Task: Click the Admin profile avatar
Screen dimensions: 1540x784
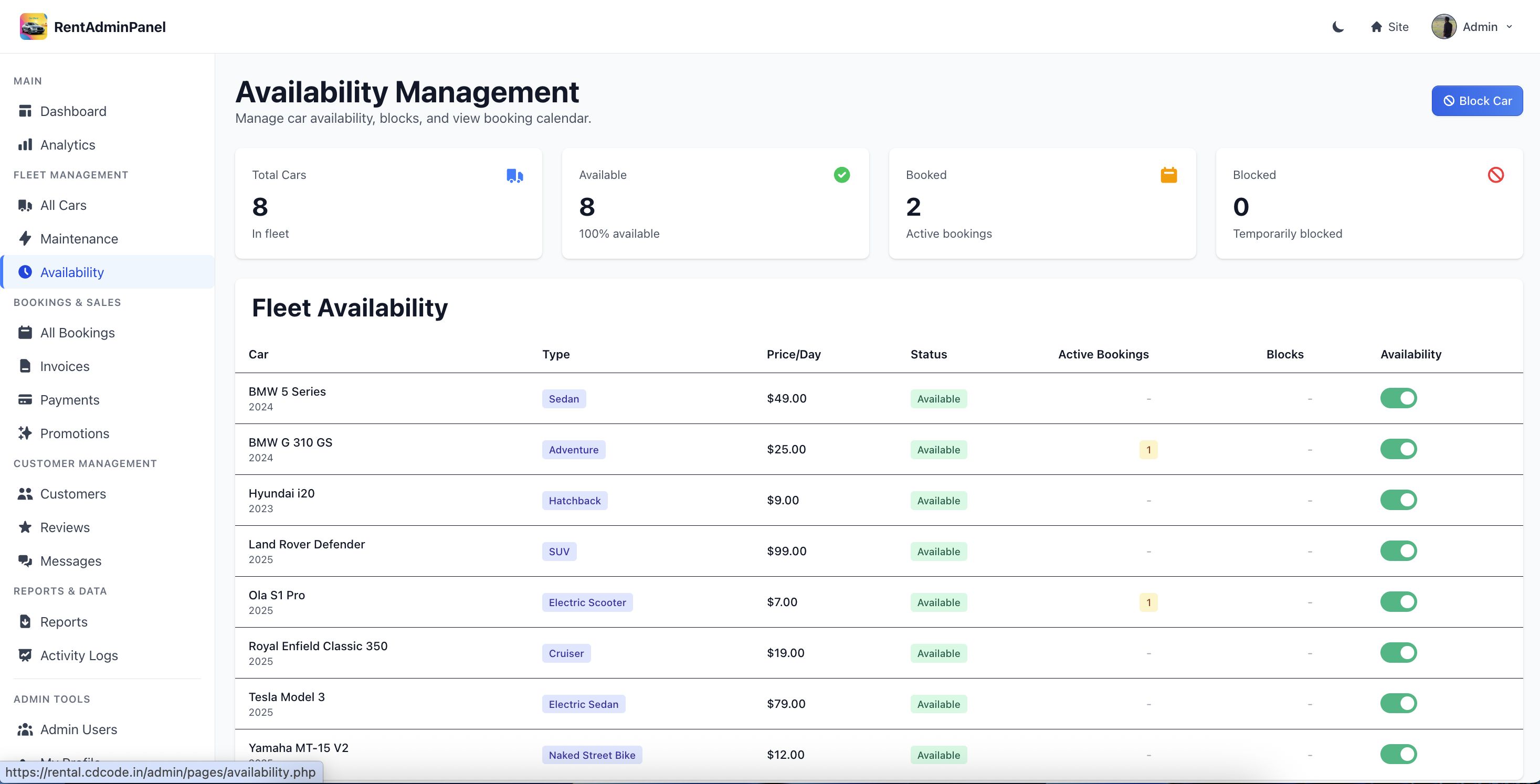Action: [1443, 27]
